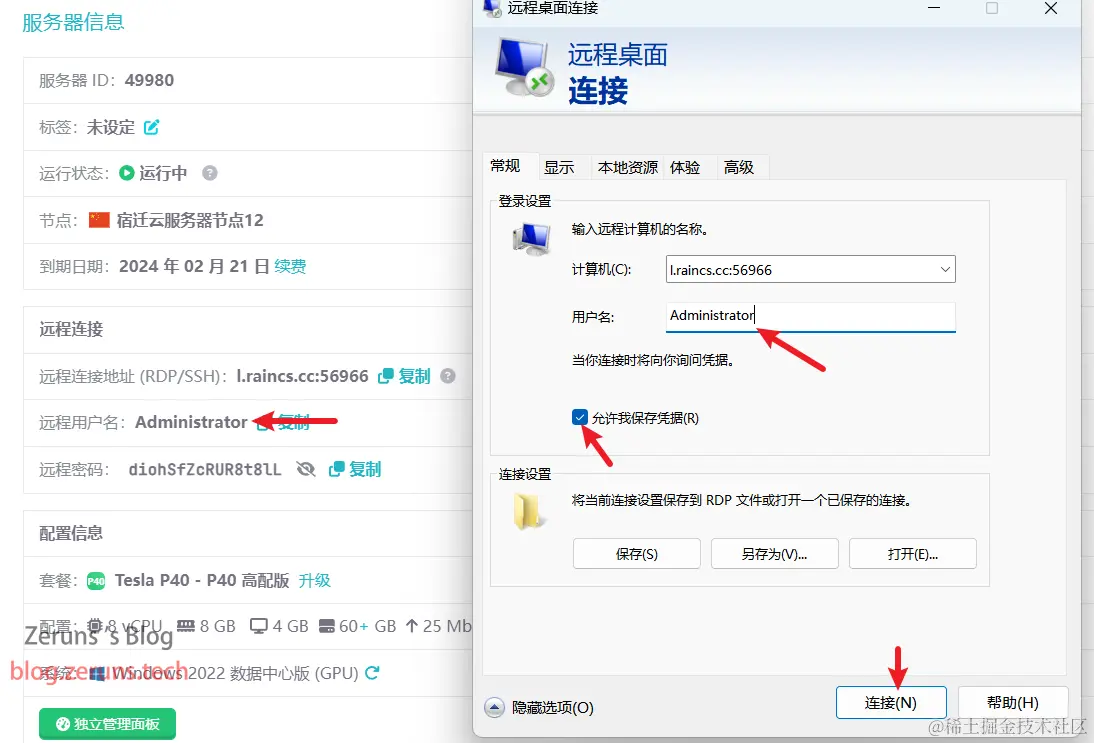
Task: Click the edit label pencil icon
Action: [x=151, y=127]
